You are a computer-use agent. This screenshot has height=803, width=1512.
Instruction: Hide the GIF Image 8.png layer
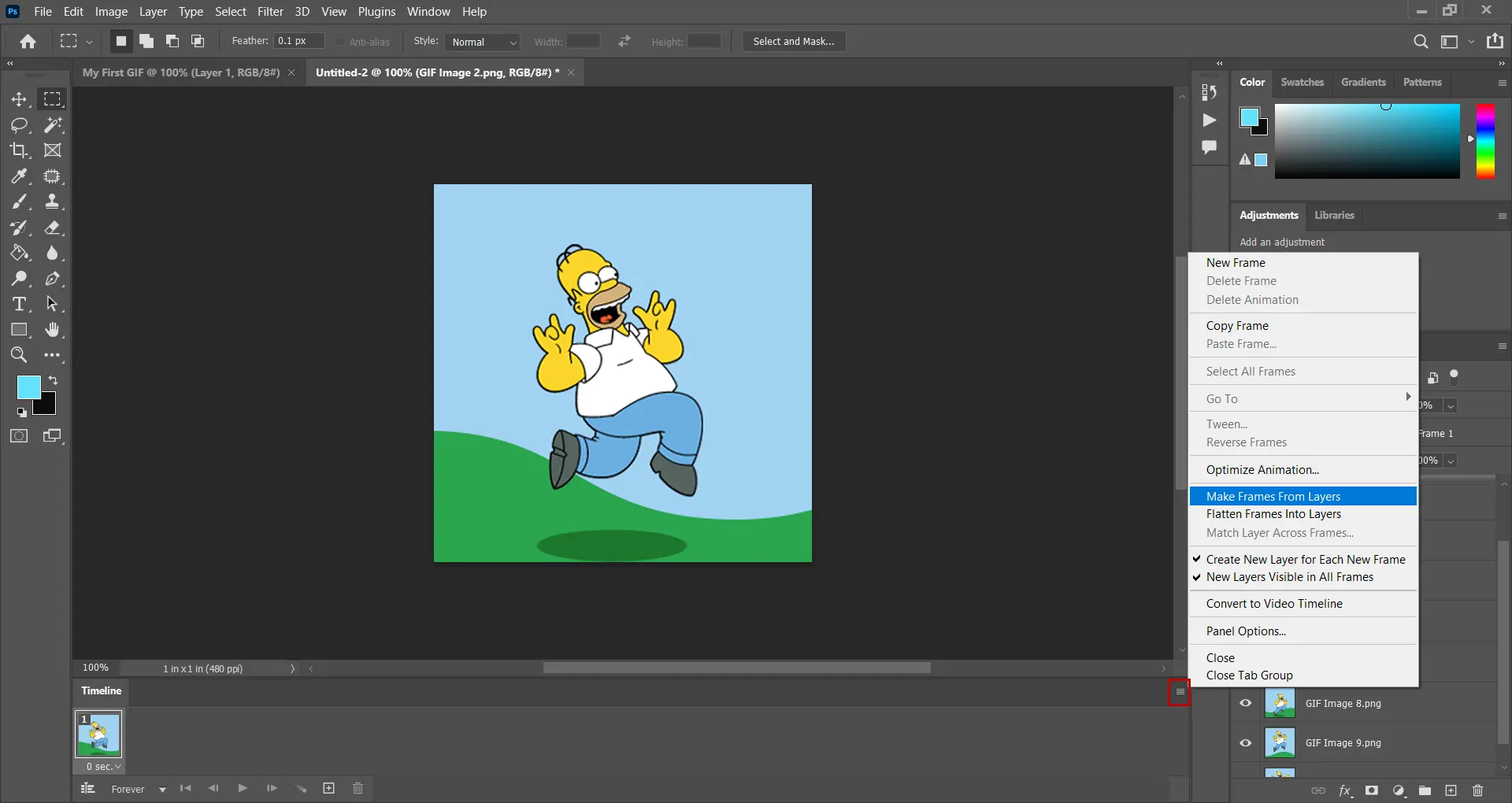[1246, 703]
